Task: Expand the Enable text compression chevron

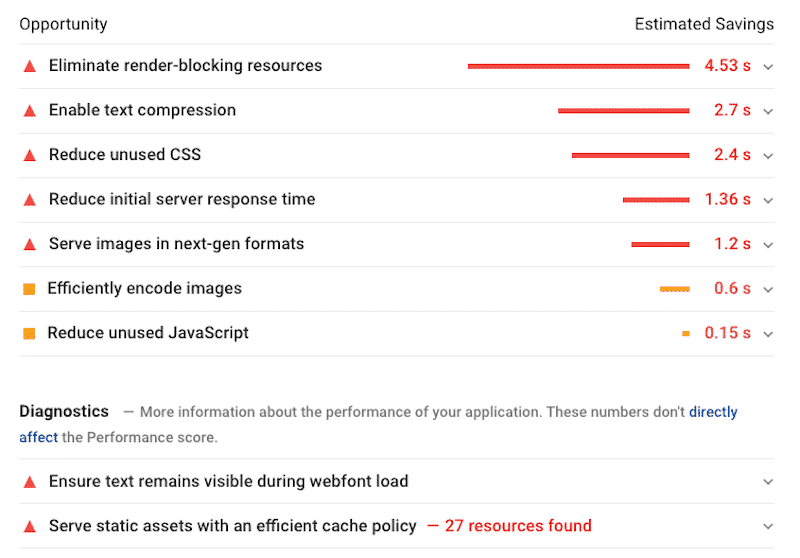Action: pos(768,111)
